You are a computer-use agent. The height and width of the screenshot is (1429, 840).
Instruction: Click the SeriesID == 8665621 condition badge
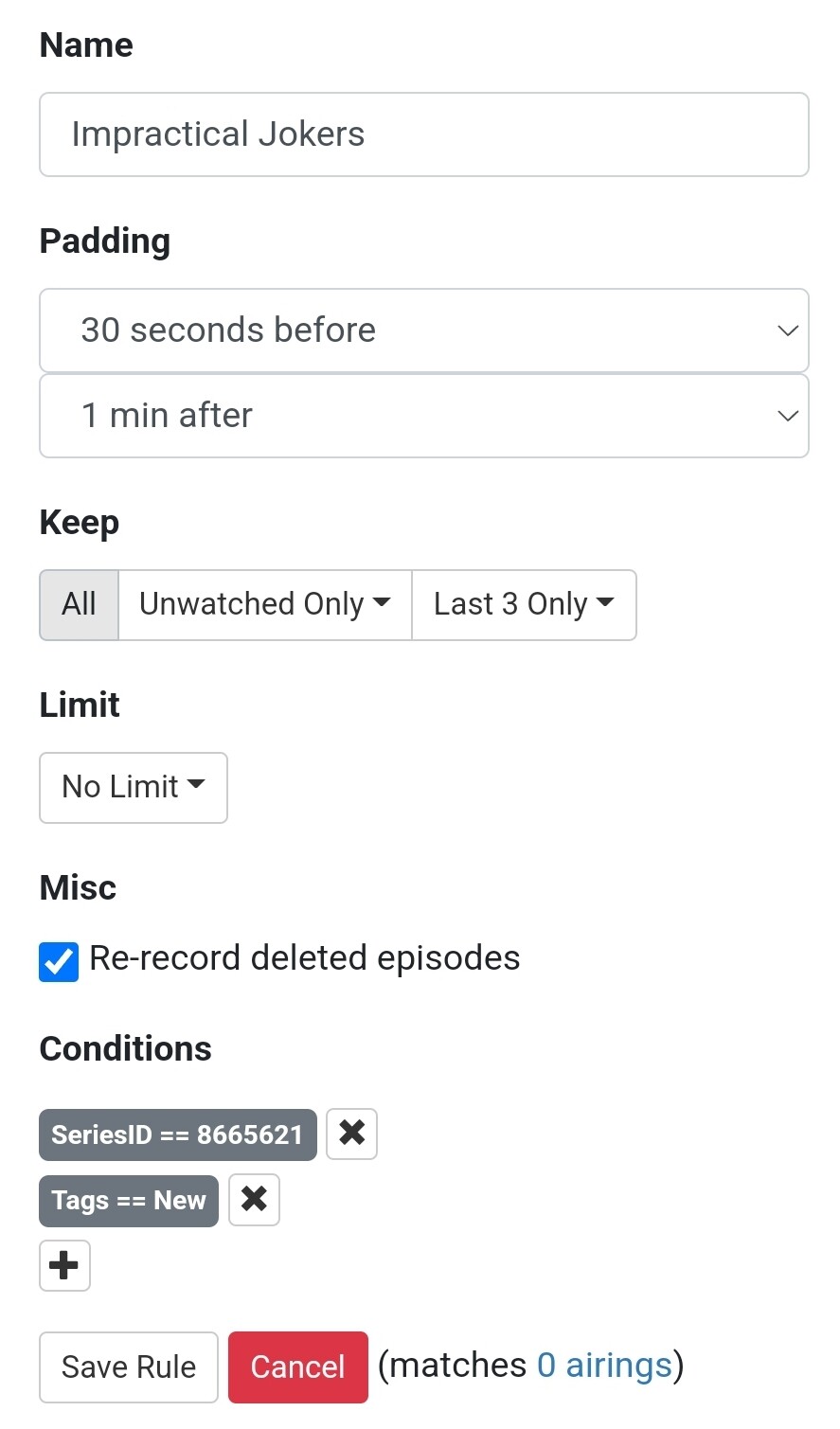177,1134
